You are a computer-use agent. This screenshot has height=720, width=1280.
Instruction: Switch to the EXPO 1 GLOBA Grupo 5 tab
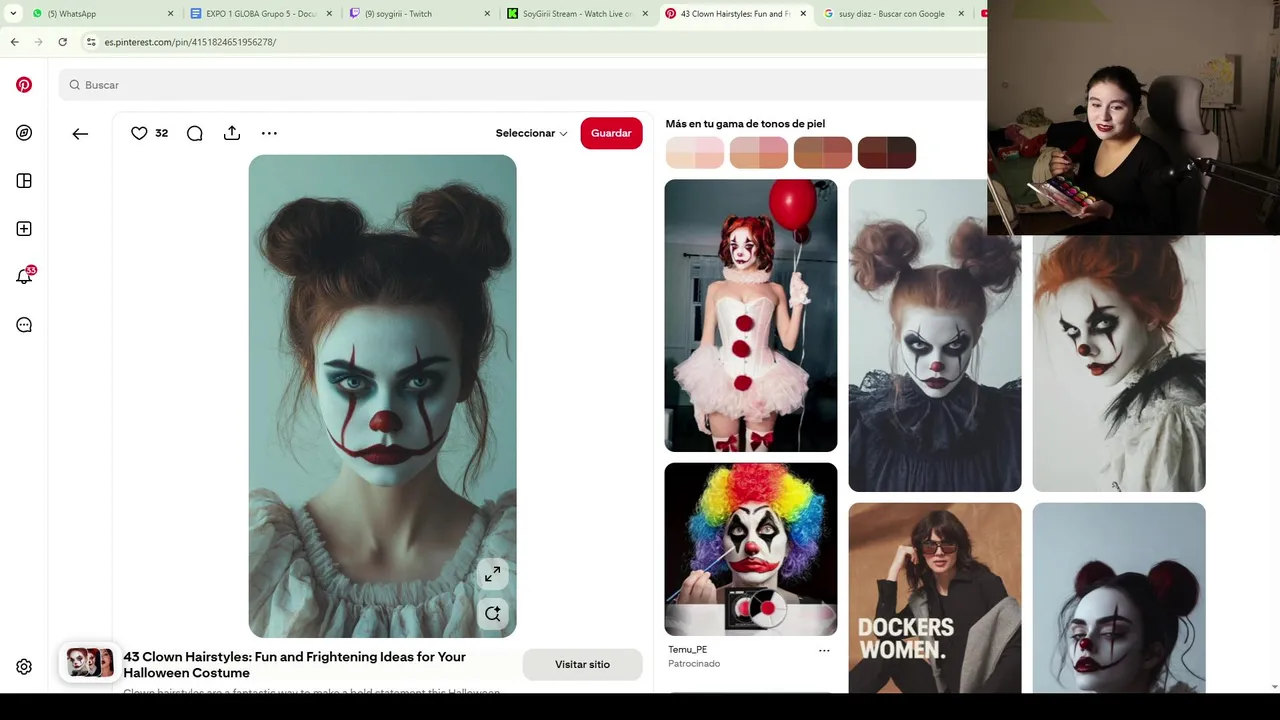coord(262,14)
